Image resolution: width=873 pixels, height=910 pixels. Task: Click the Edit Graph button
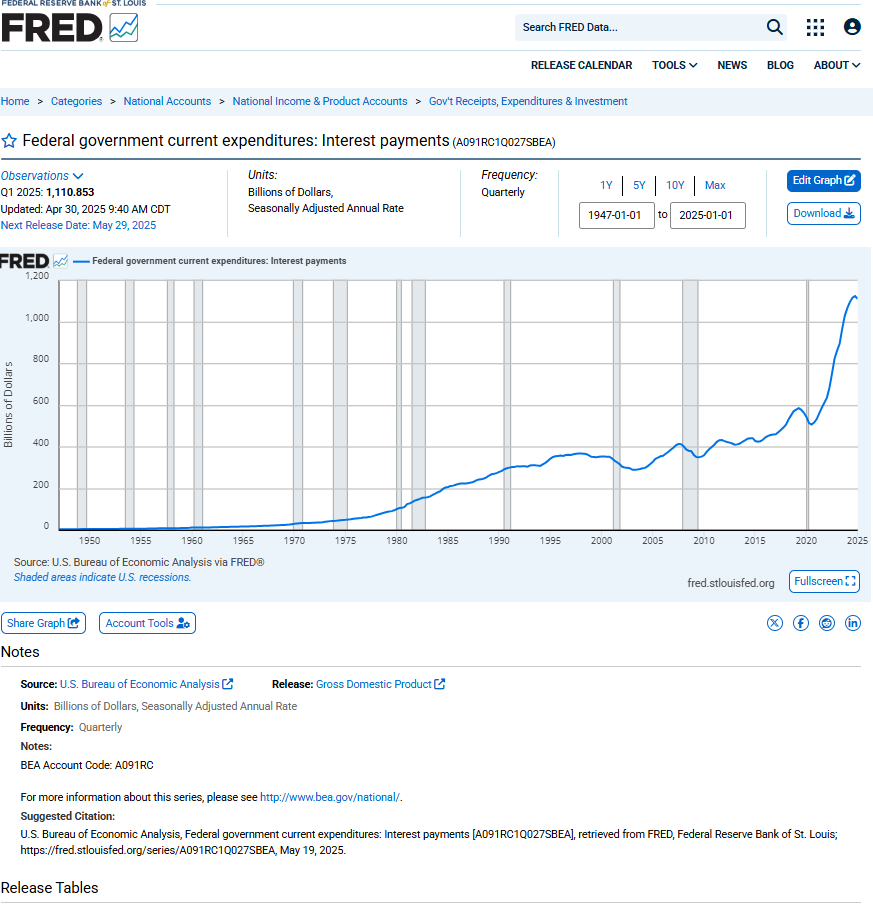click(x=824, y=180)
